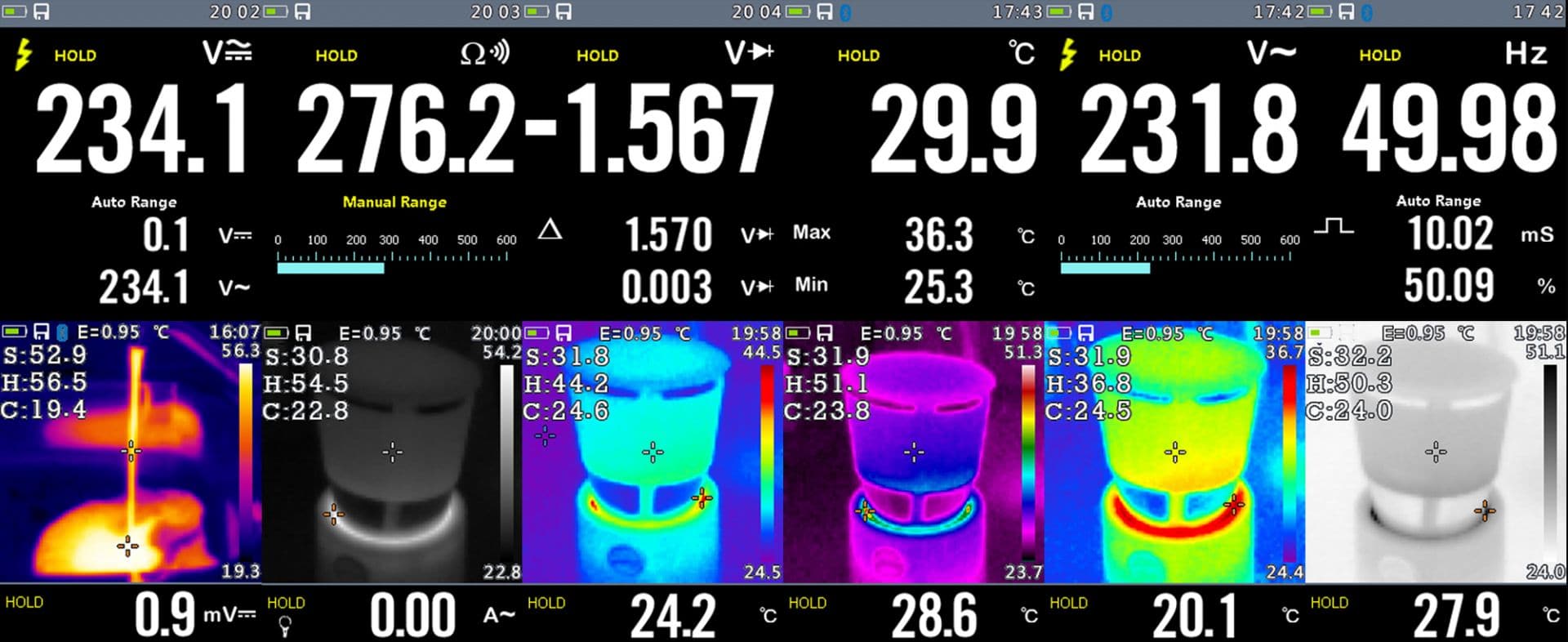
Task: Click the cyan bar graph under Manual Range
Action: pos(330,267)
